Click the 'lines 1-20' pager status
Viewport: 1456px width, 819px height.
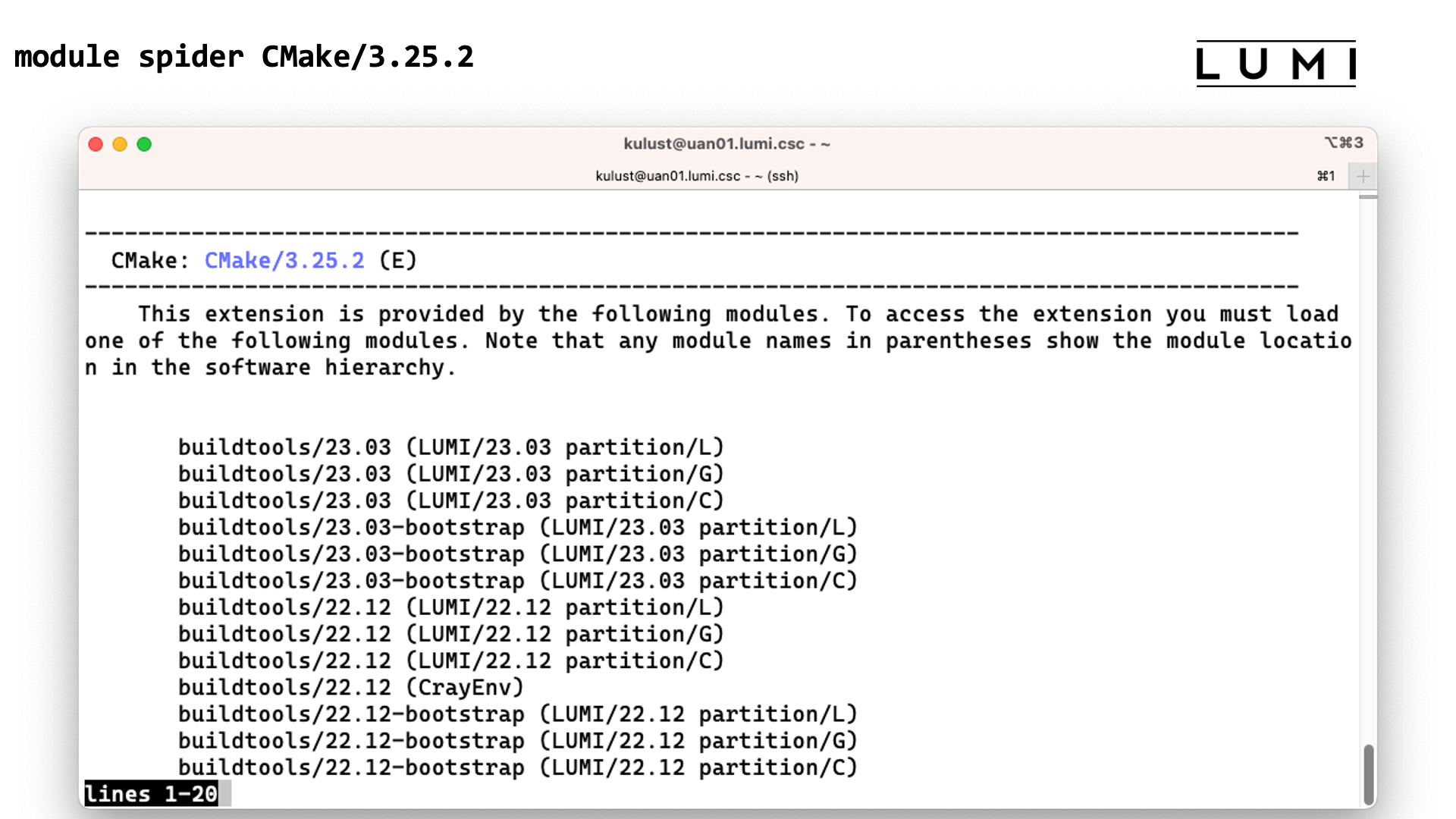point(151,794)
